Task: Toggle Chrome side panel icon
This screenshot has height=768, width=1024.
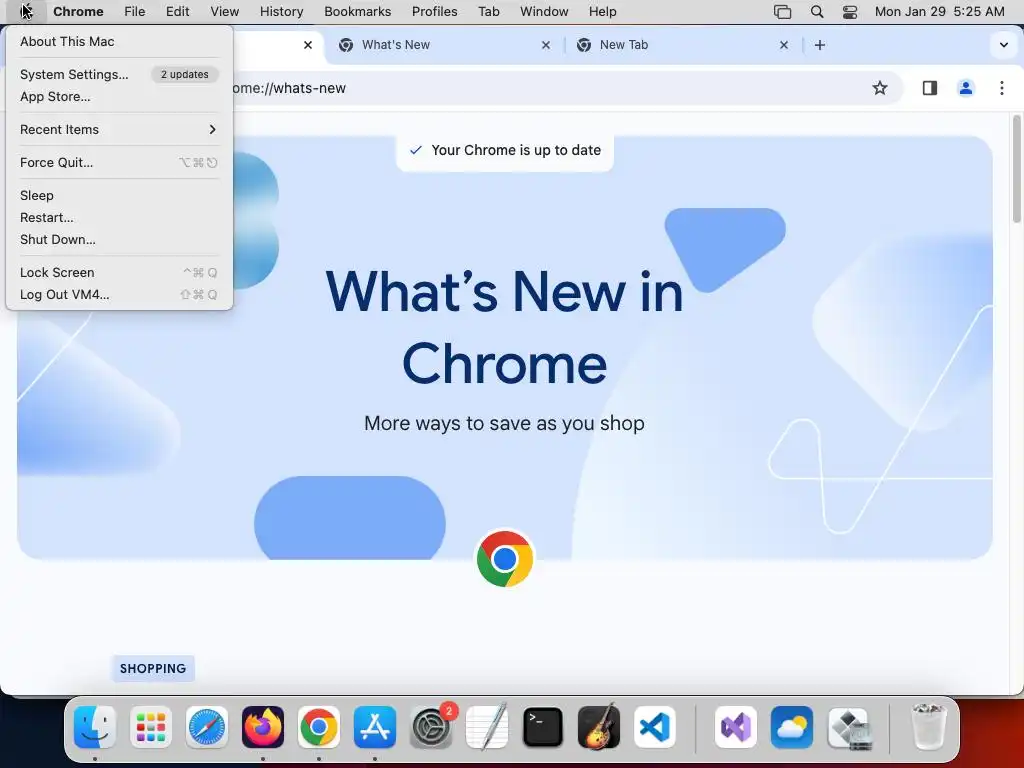Action: 929,88
